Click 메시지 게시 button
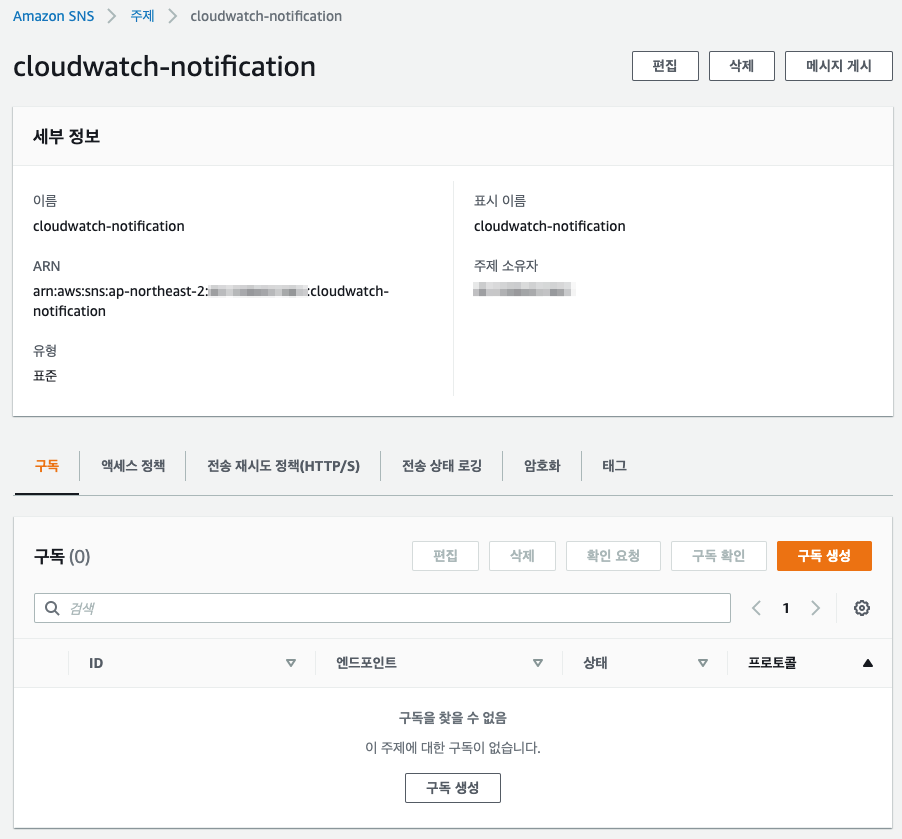The width and height of the screenshot is (902, 839). [838, 66]
